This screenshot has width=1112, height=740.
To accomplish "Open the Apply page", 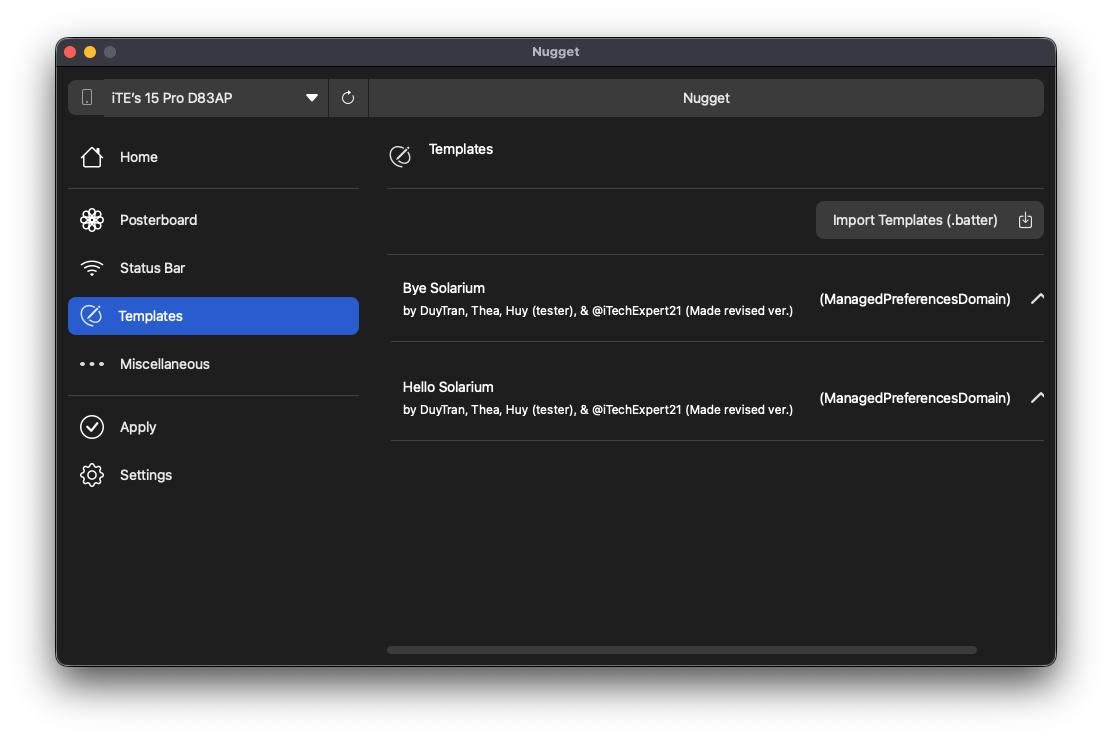I will coord(213,427).
